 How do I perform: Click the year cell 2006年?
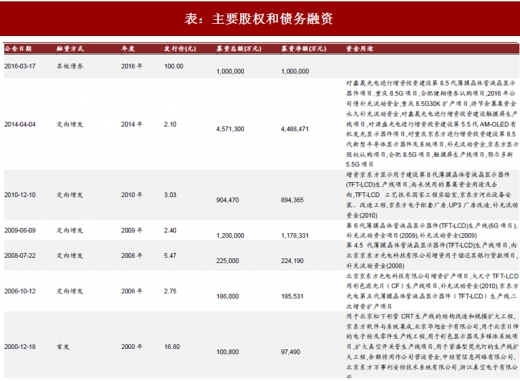(x=132, y=291)
